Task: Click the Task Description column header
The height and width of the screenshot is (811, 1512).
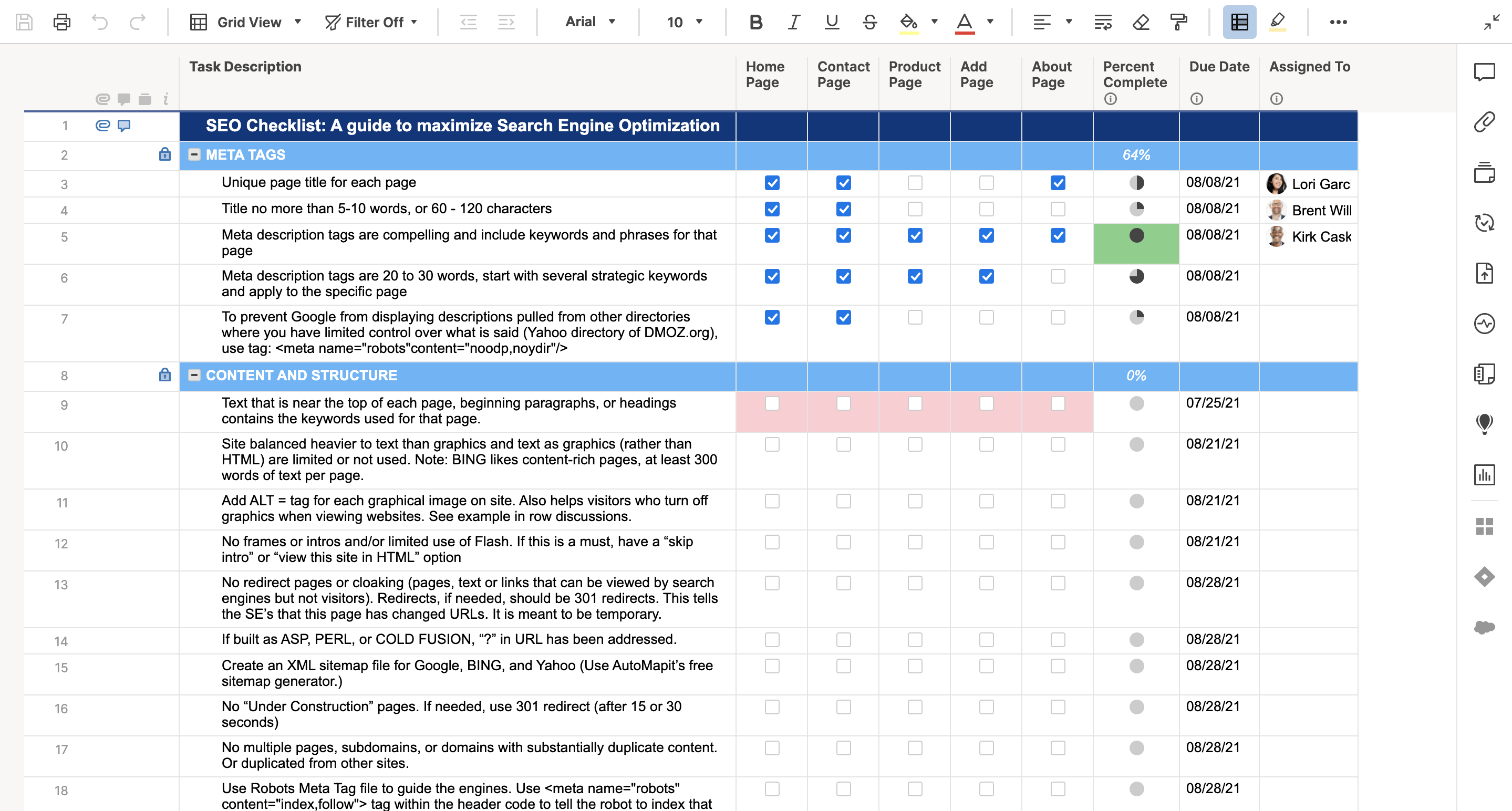Action: click(x=245, y=67)
